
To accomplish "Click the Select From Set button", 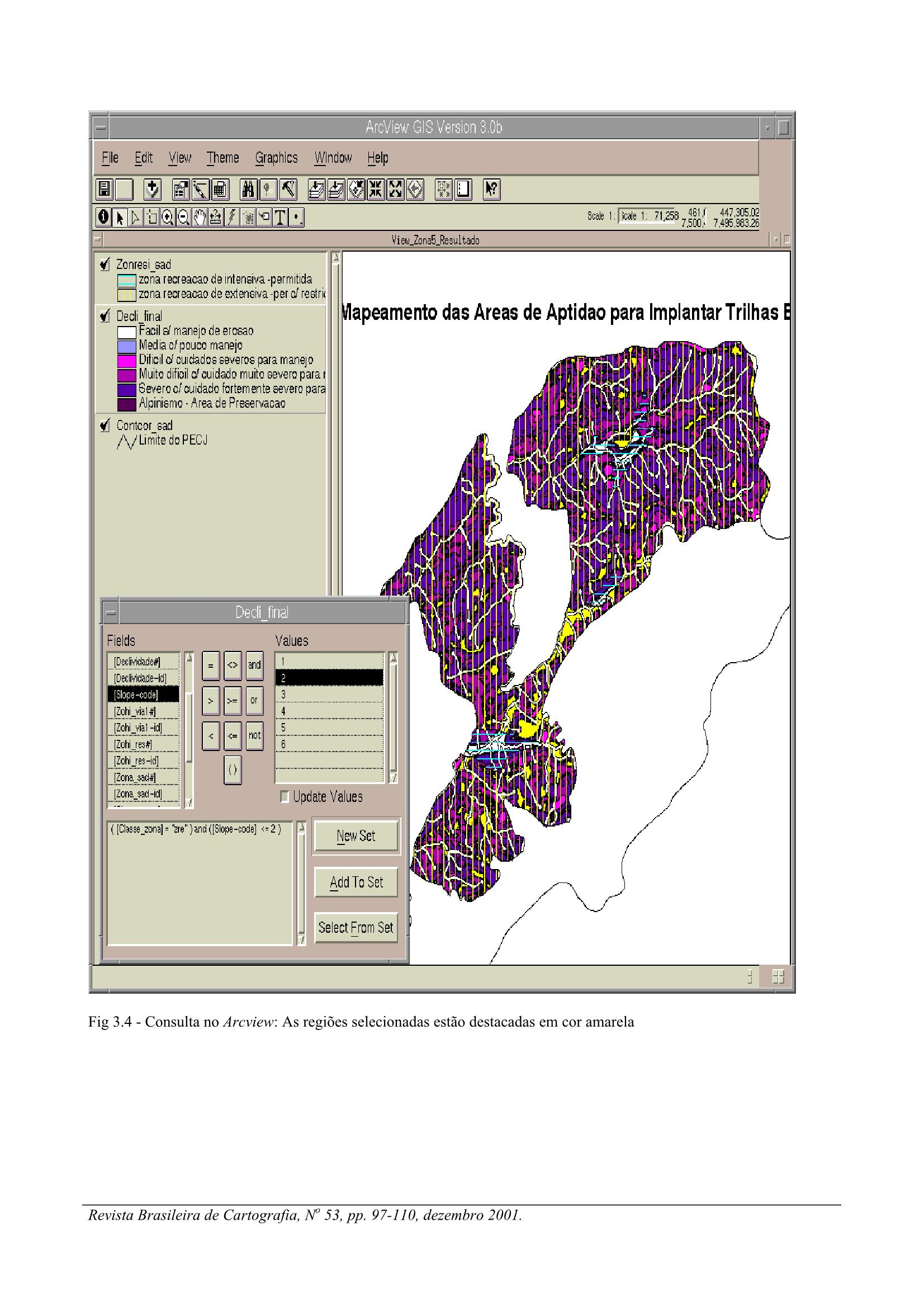I will [356, 927].
